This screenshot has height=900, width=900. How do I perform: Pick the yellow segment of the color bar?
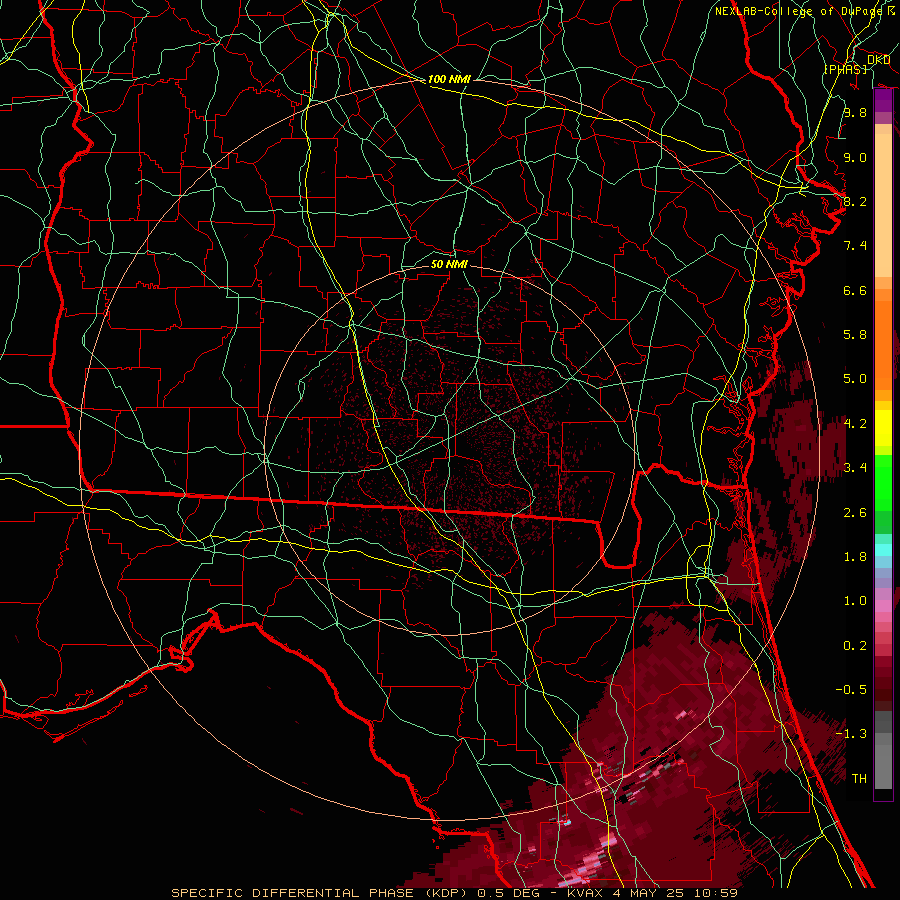(883, 428)
